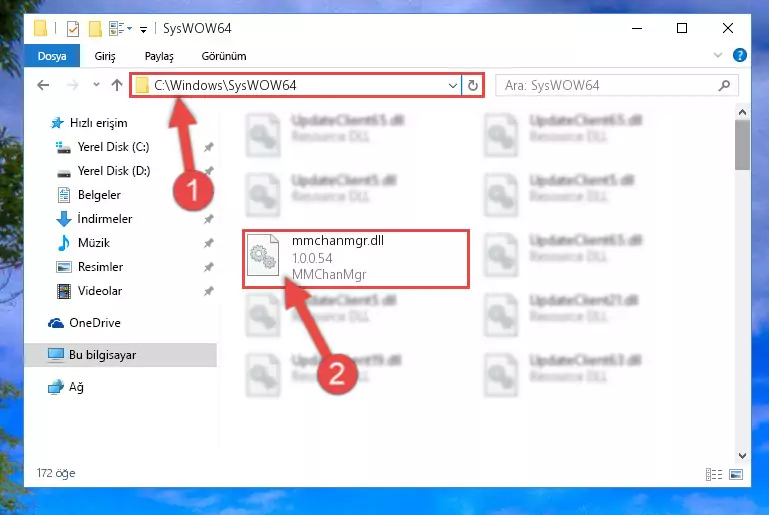
Task: Click the scroll up arrow
Action: tap(743, 112)
